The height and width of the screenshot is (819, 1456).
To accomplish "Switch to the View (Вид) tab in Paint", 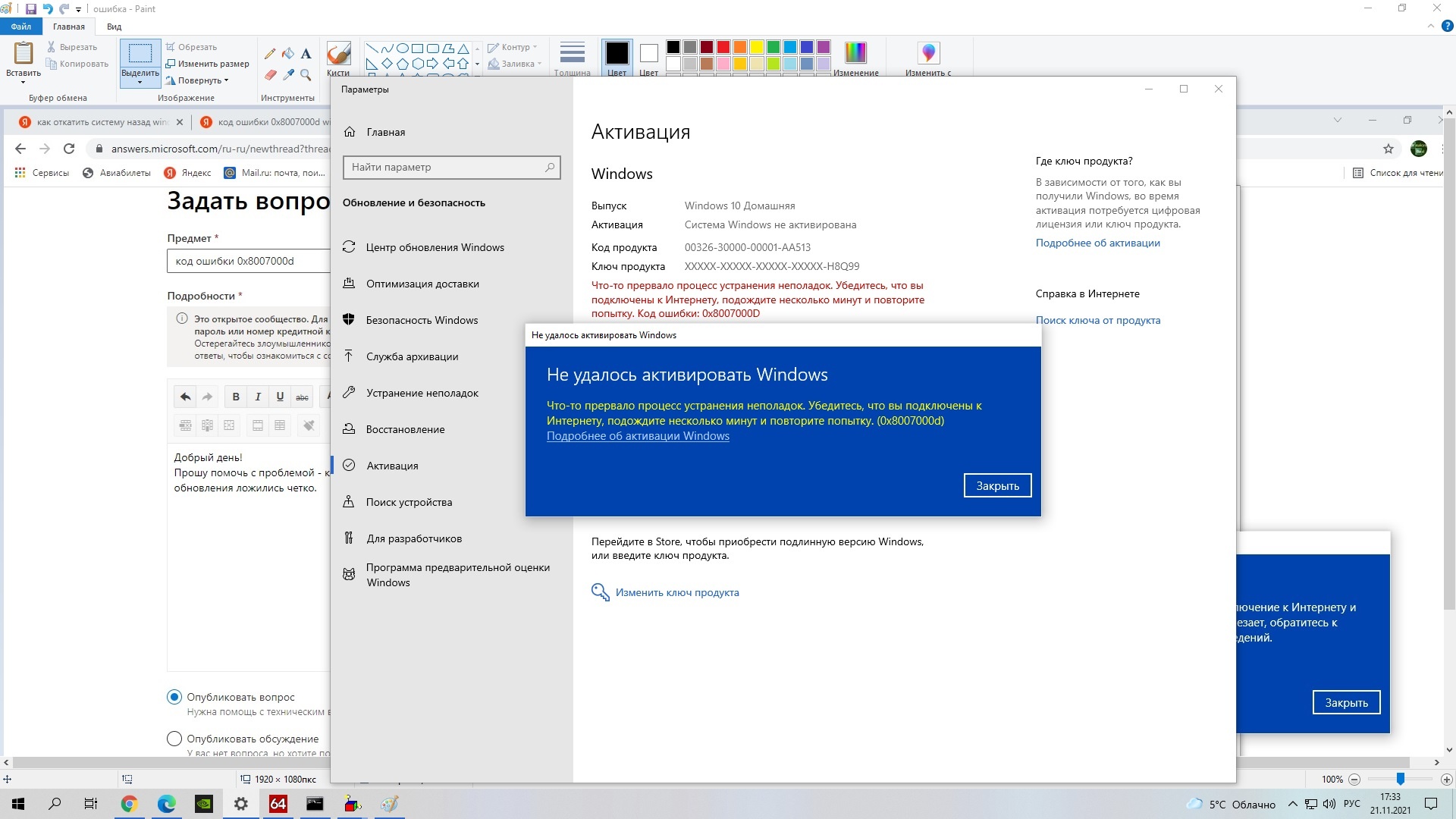I will click(x=114, y=27).
